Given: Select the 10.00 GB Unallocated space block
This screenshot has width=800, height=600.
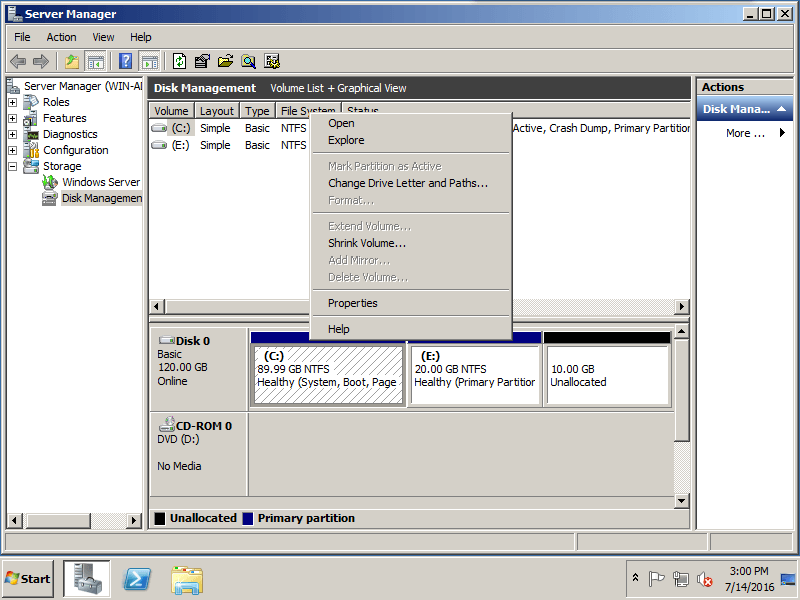Looking at the screenshot, I should (607, 375).
